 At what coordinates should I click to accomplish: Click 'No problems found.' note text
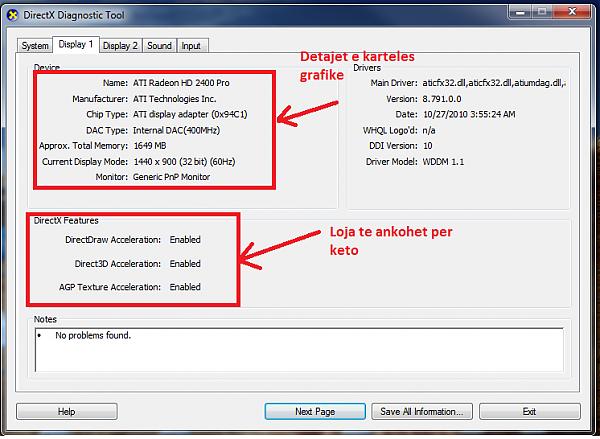(x=93, y=336)
